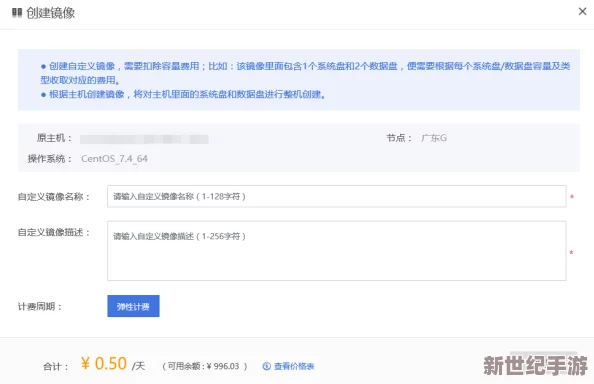
Task: Click the 创建镜像 title icon
Action: (x=17, y=13)
